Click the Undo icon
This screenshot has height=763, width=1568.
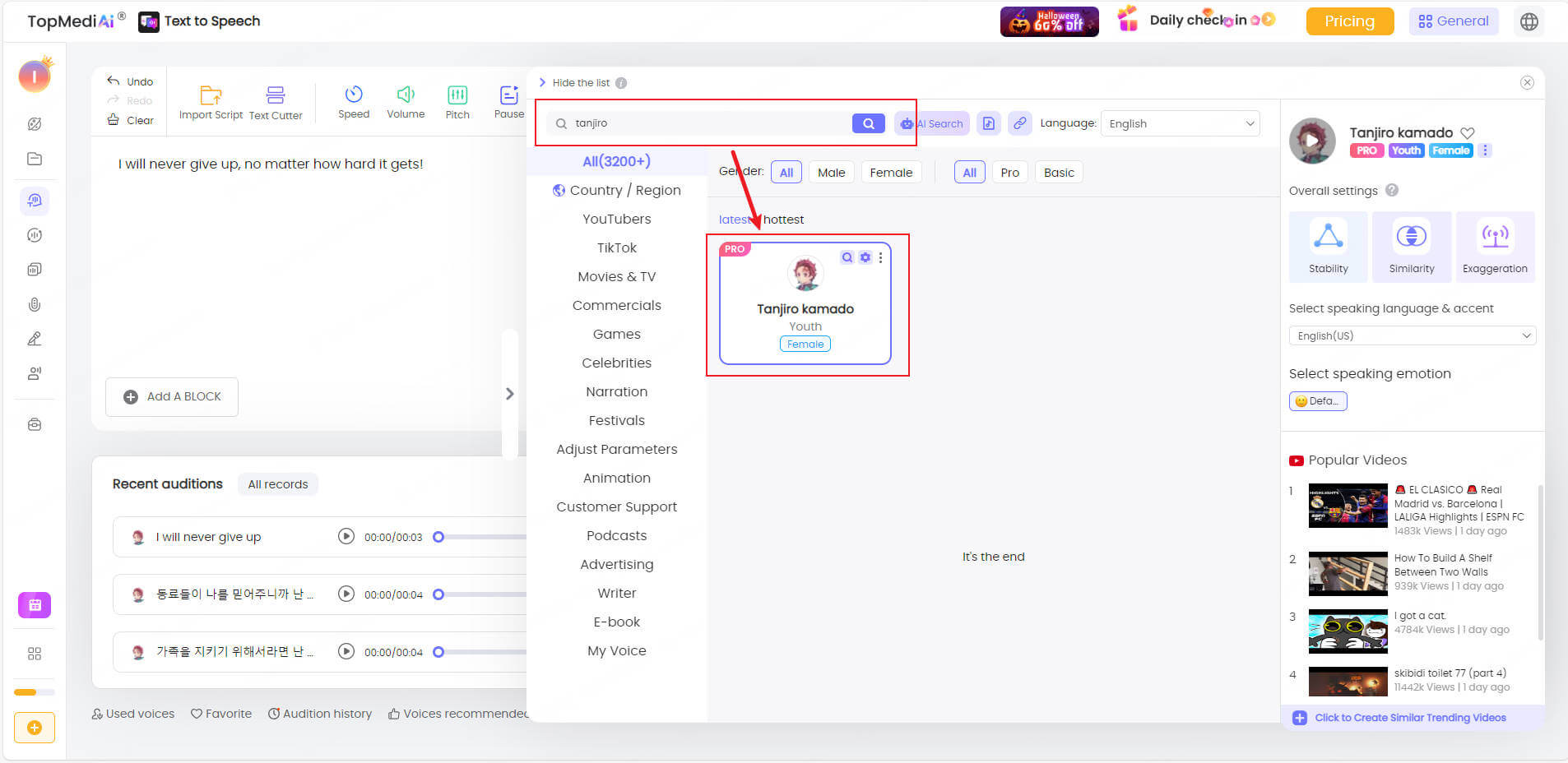(x=114, y=81)
